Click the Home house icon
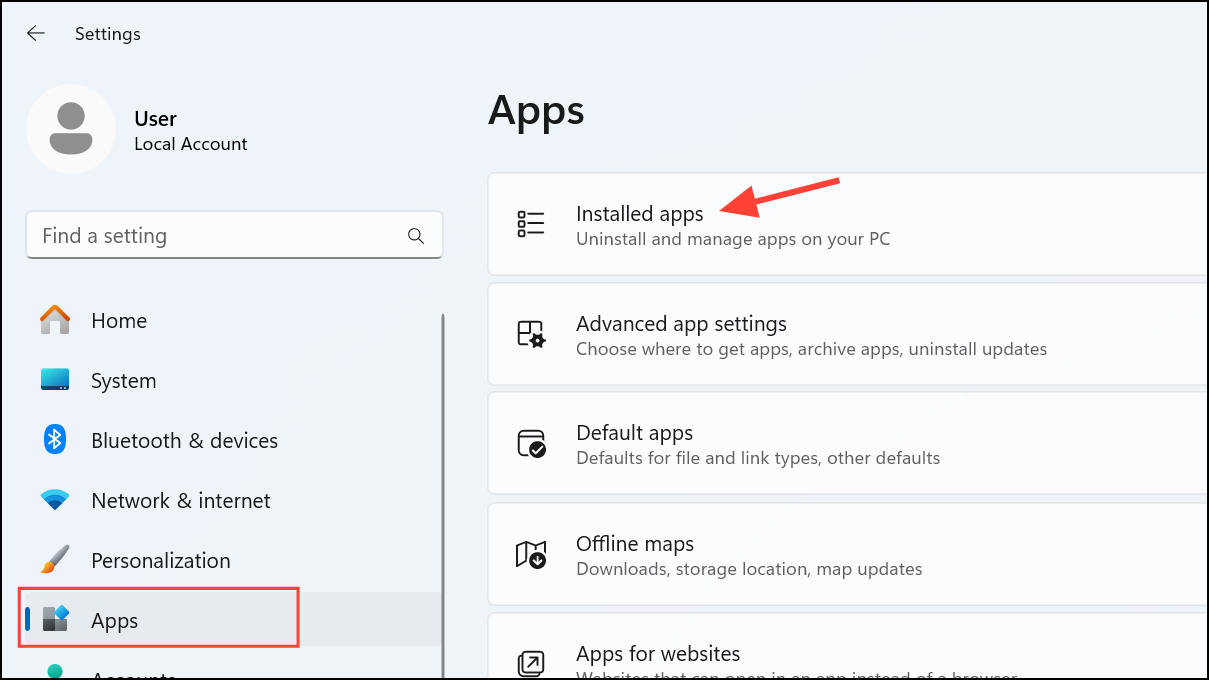The image size is (1209, 680). pos(55,320)
